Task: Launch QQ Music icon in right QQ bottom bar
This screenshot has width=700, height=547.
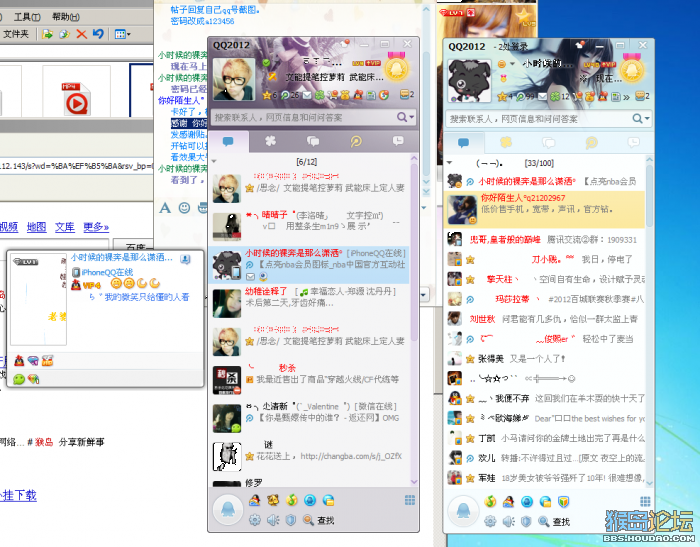Action: pos(490,501)
